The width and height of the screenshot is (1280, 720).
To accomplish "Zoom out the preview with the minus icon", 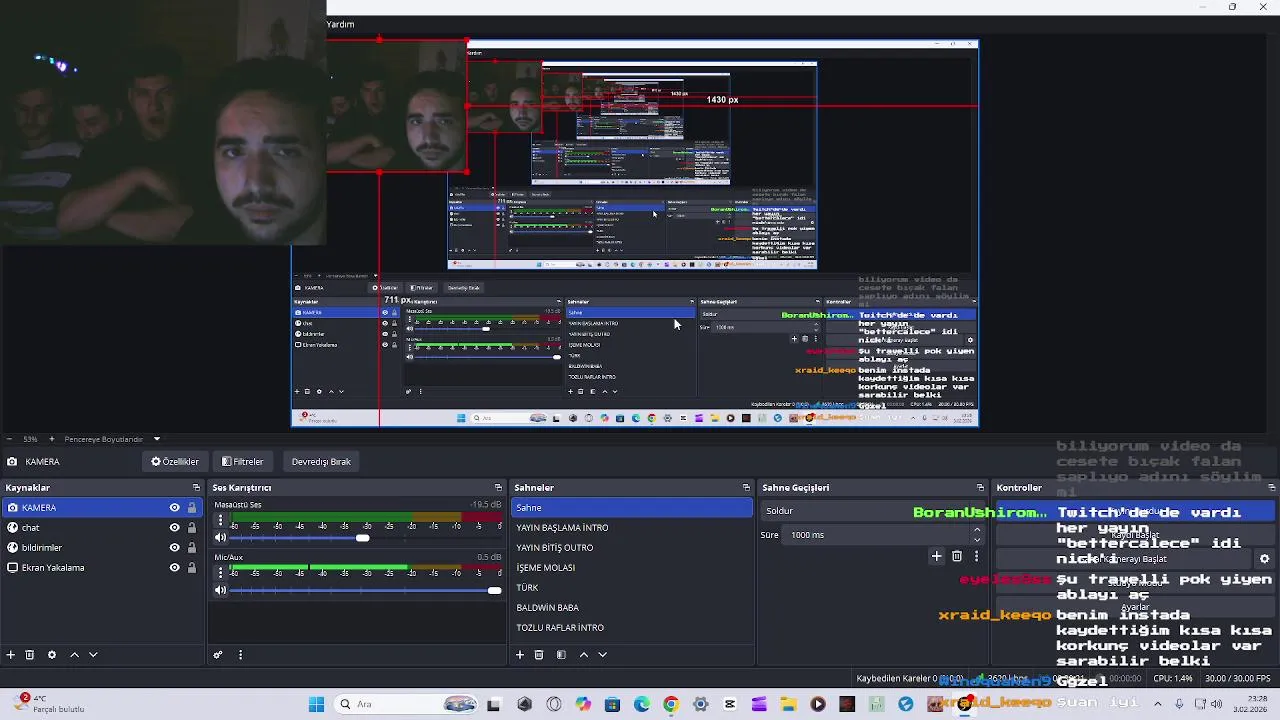I will pos(9,439).
